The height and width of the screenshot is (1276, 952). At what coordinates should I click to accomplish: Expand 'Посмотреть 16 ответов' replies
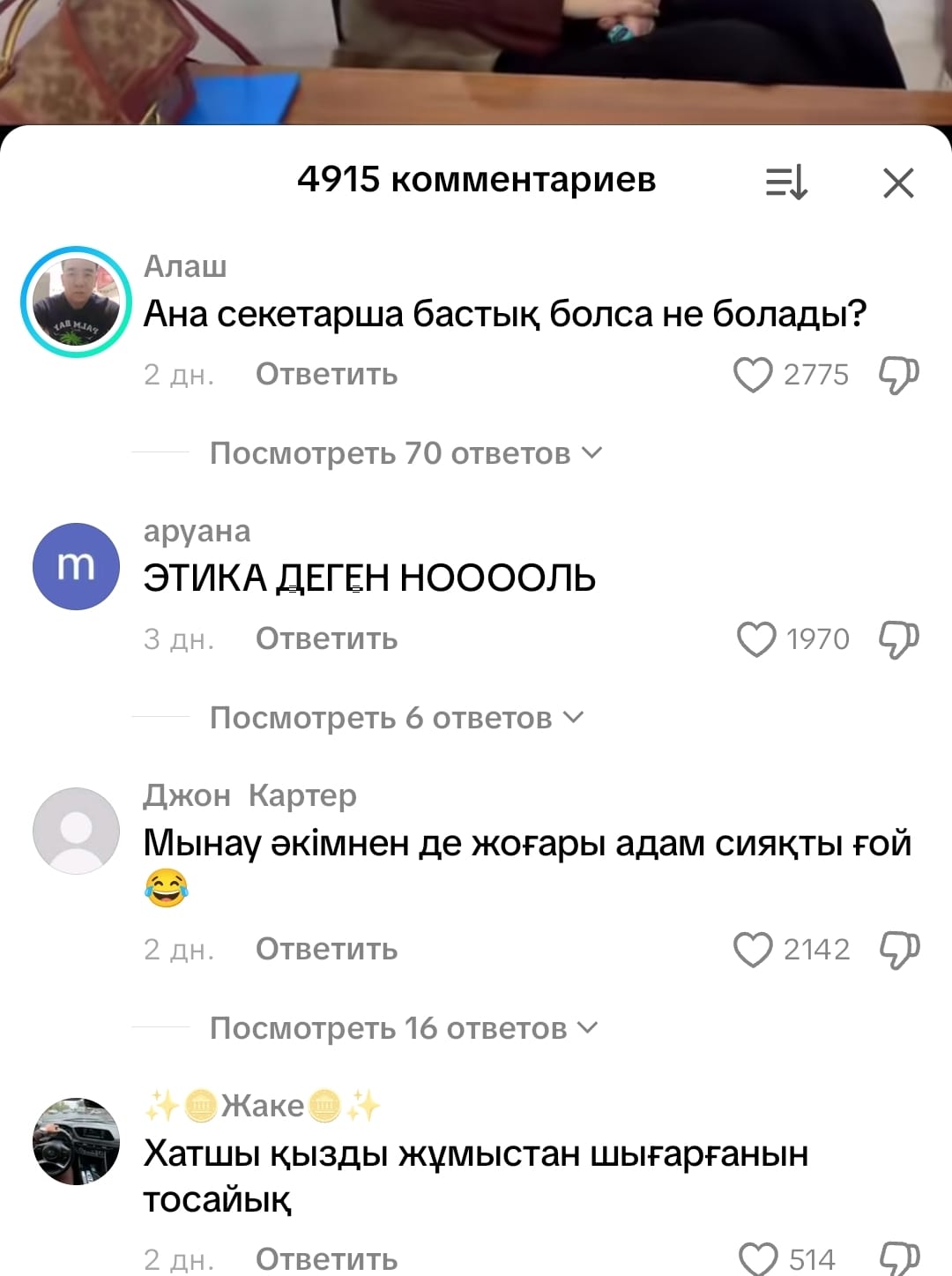pyautogui.click(x=404, y=1028)
